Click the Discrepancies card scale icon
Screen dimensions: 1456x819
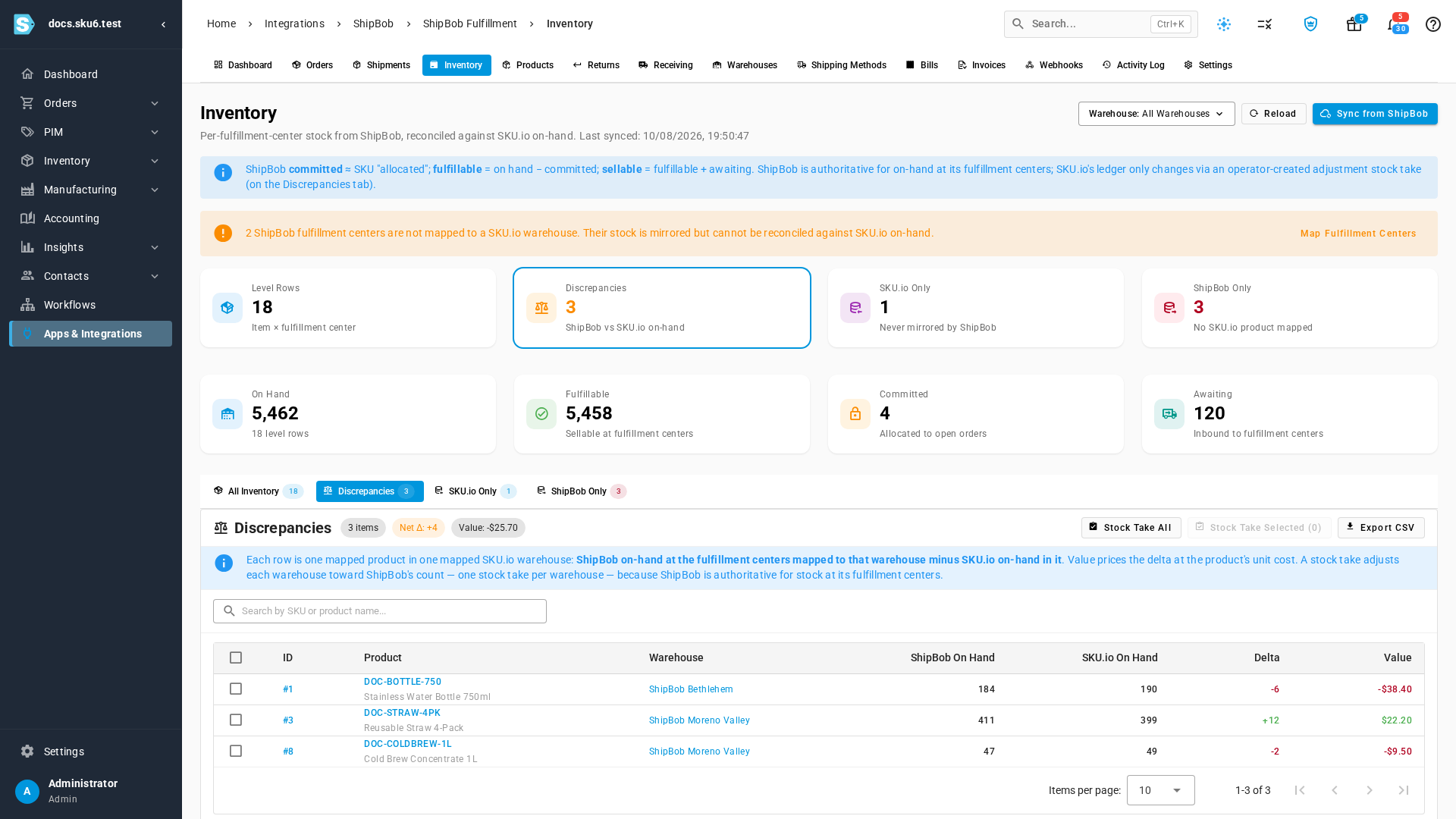click(x=541, y=308)
